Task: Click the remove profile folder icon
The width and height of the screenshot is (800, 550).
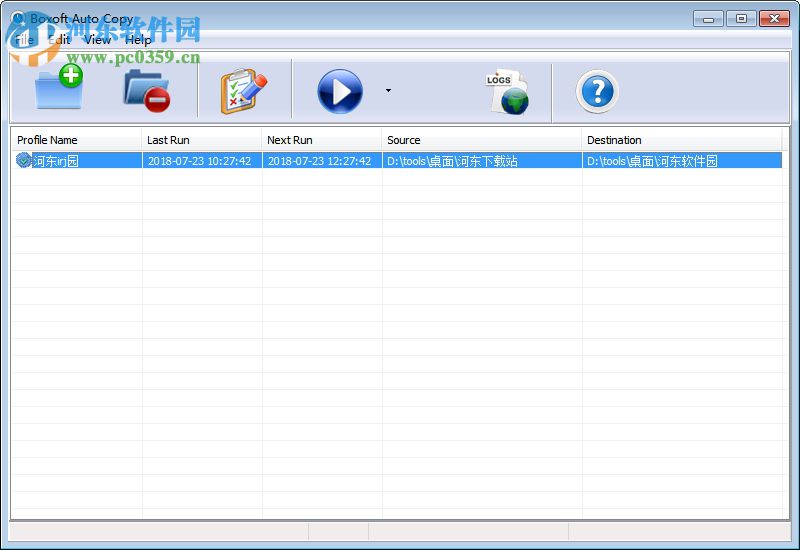Action: (x=147, y=91)
